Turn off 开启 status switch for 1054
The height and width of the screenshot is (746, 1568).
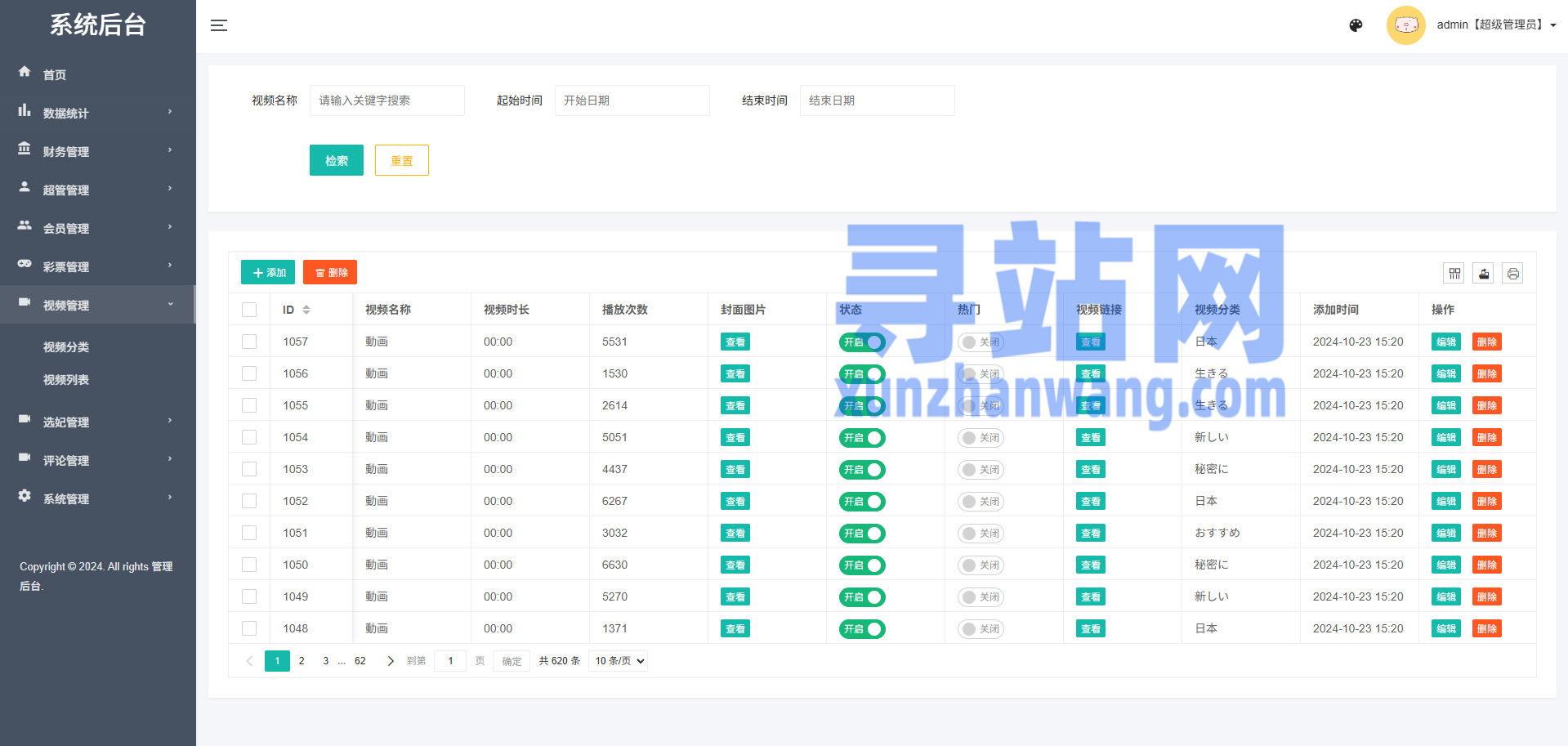pyautogui.click(x=862, y=438)
